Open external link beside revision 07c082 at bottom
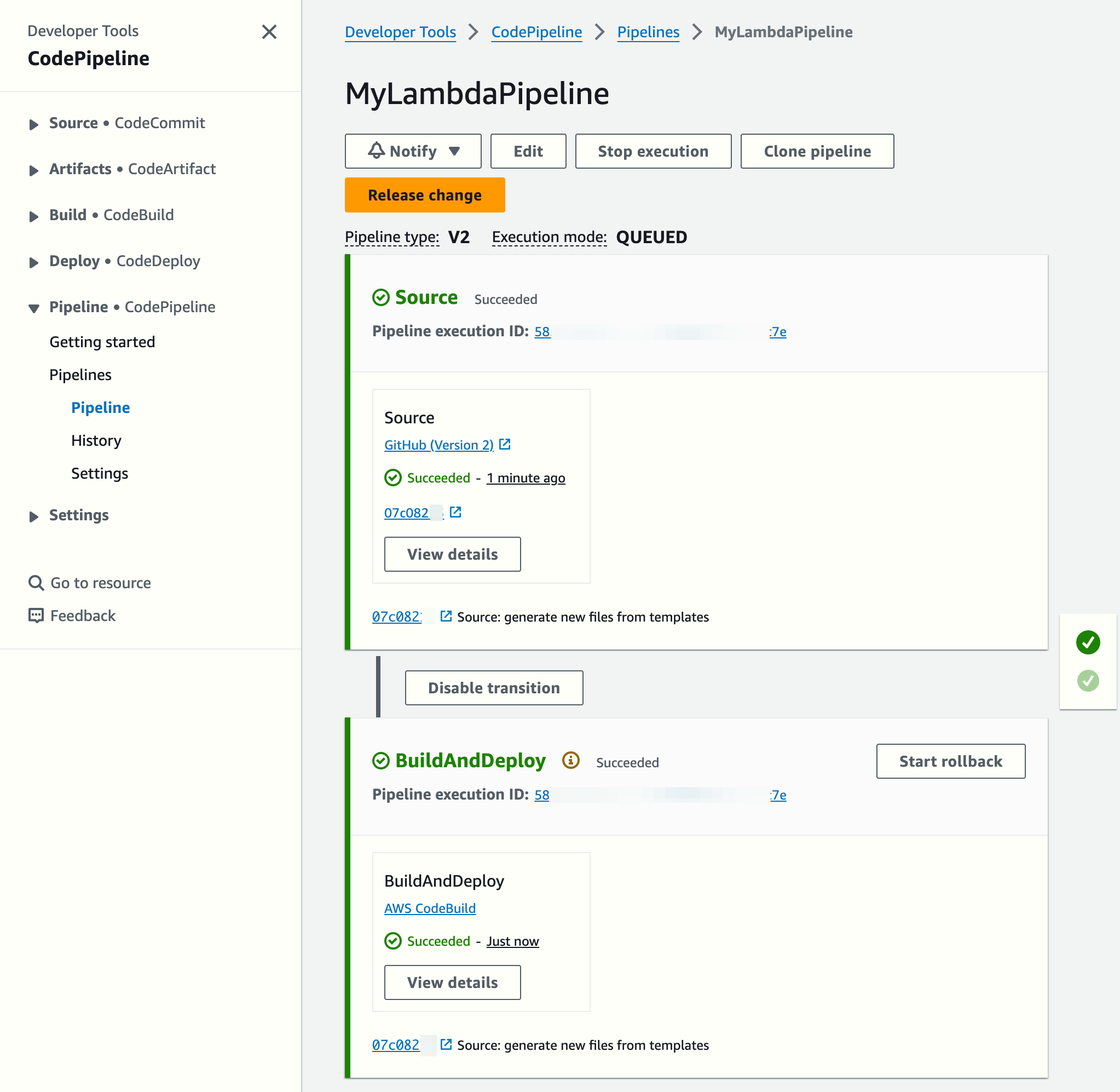The height and width of the screenshot is (1092, 1120). 446,1044
